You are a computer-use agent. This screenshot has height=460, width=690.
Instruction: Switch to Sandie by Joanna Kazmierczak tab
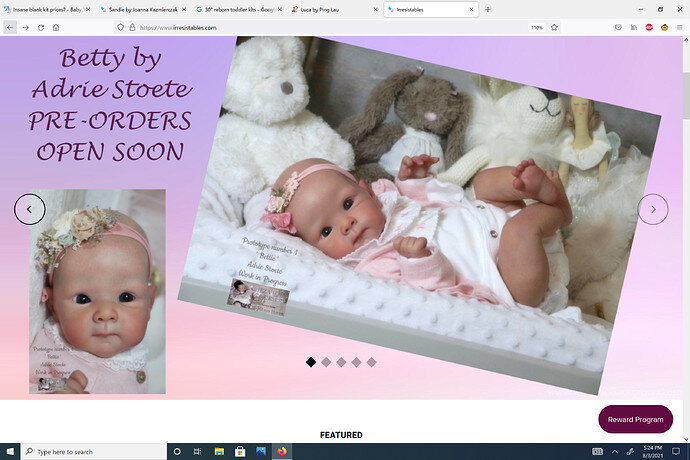[x=143, y=9]
